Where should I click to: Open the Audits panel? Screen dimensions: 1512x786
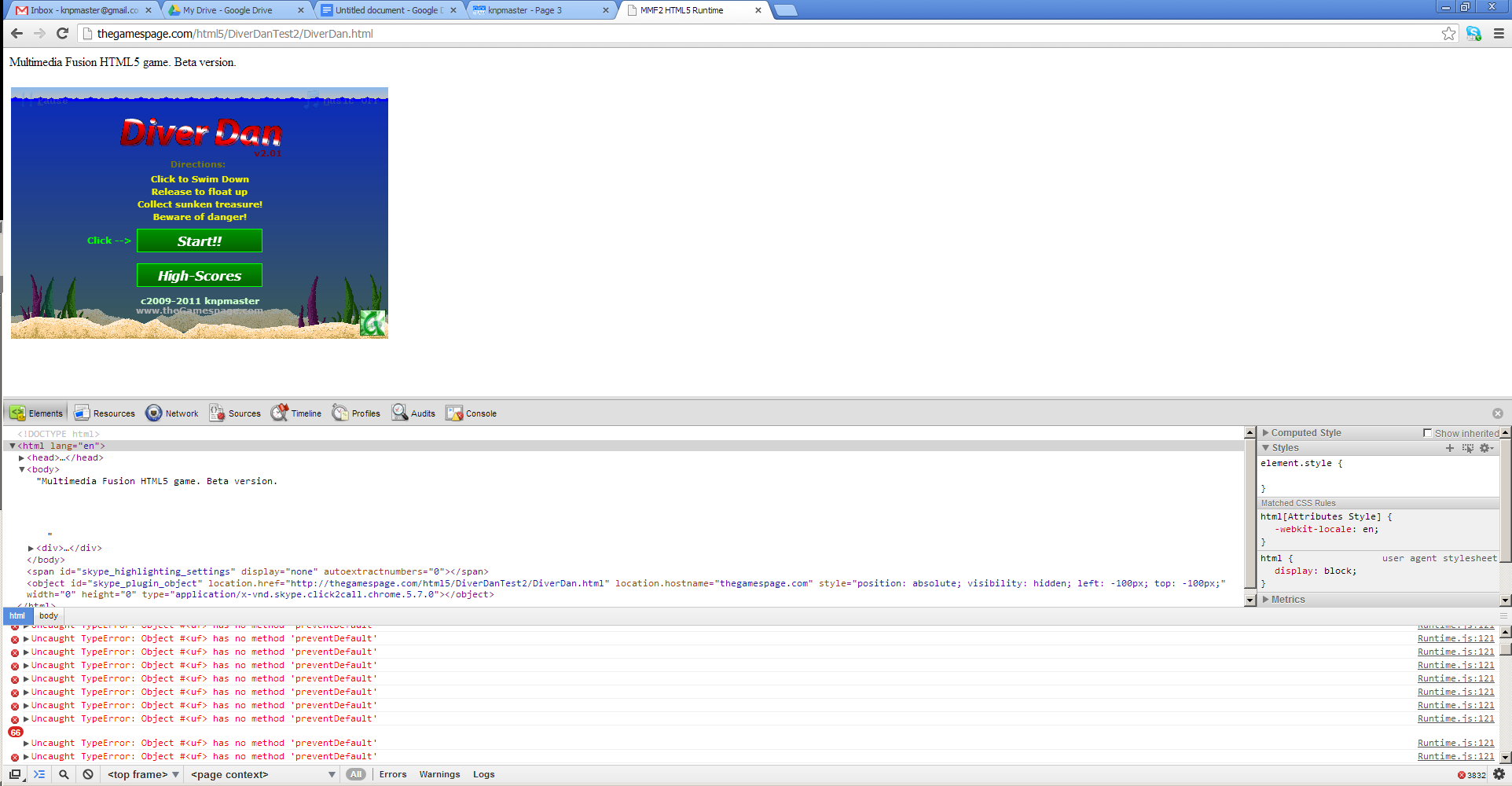click(413, 413)
